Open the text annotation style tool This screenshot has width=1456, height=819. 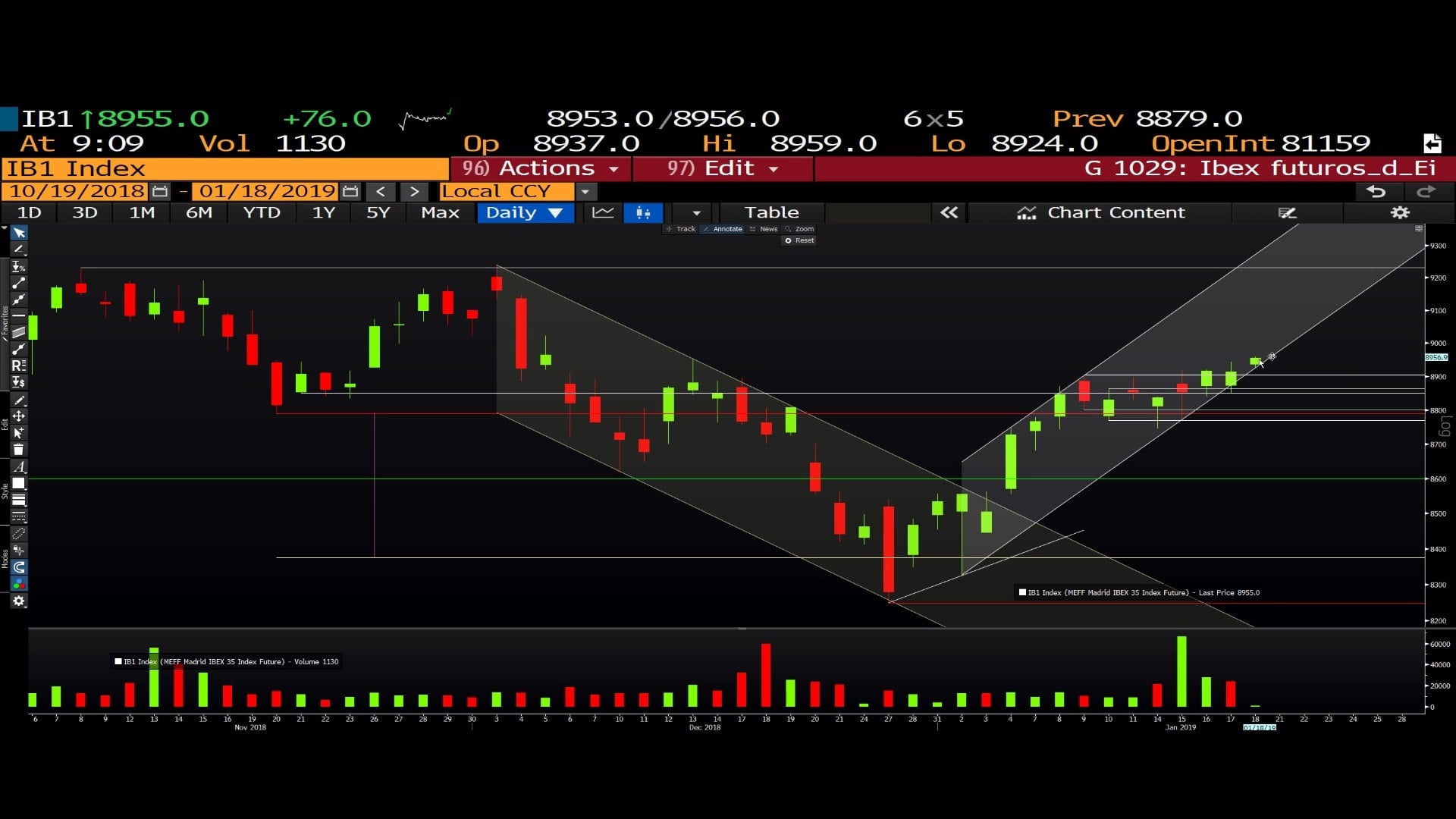(x=19, y=467)
